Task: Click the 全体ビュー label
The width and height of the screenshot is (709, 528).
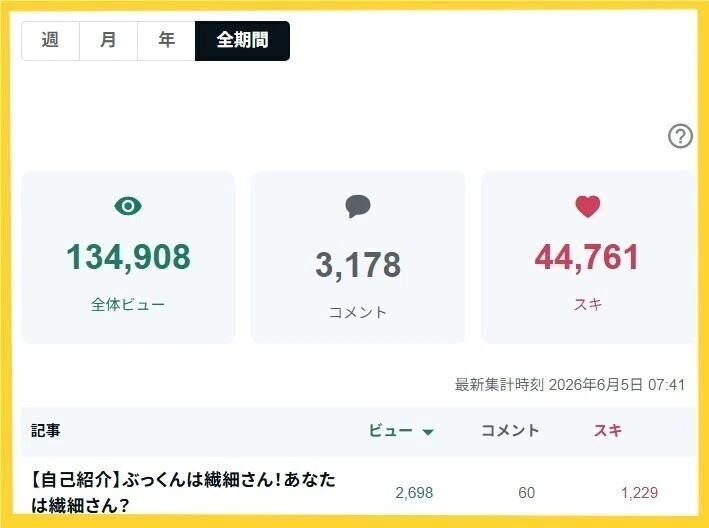Action: coord(128,305)
